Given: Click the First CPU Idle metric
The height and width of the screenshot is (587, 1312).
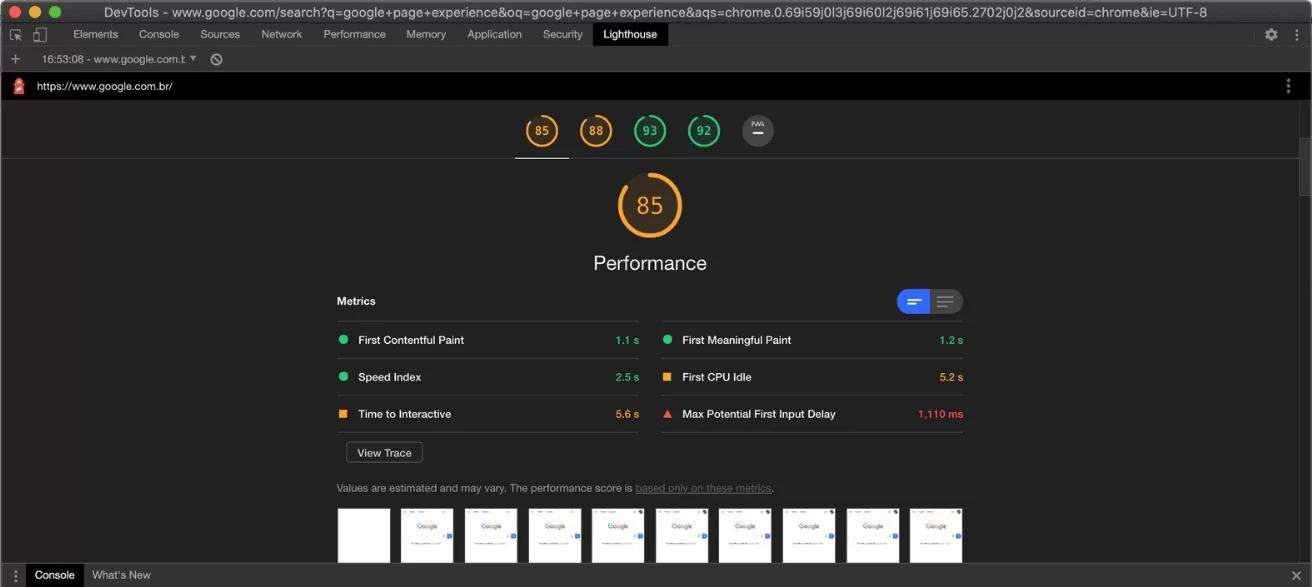Looking at the screenshot, I should (x=812, y=377).
